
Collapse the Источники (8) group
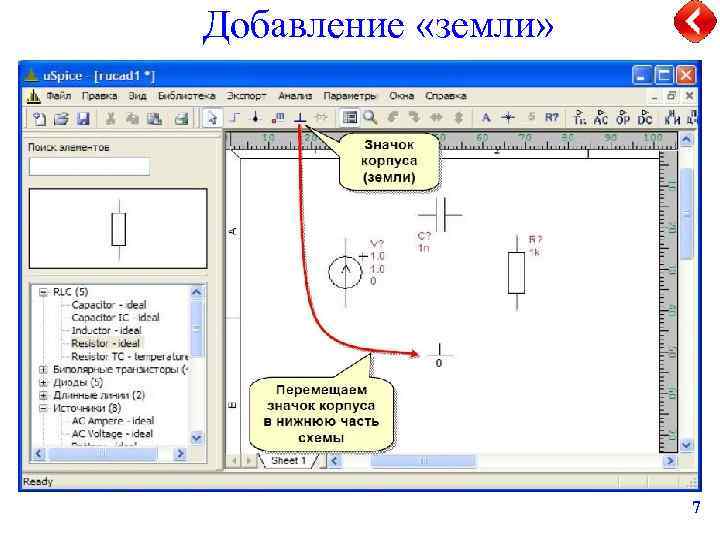point(43,408)
